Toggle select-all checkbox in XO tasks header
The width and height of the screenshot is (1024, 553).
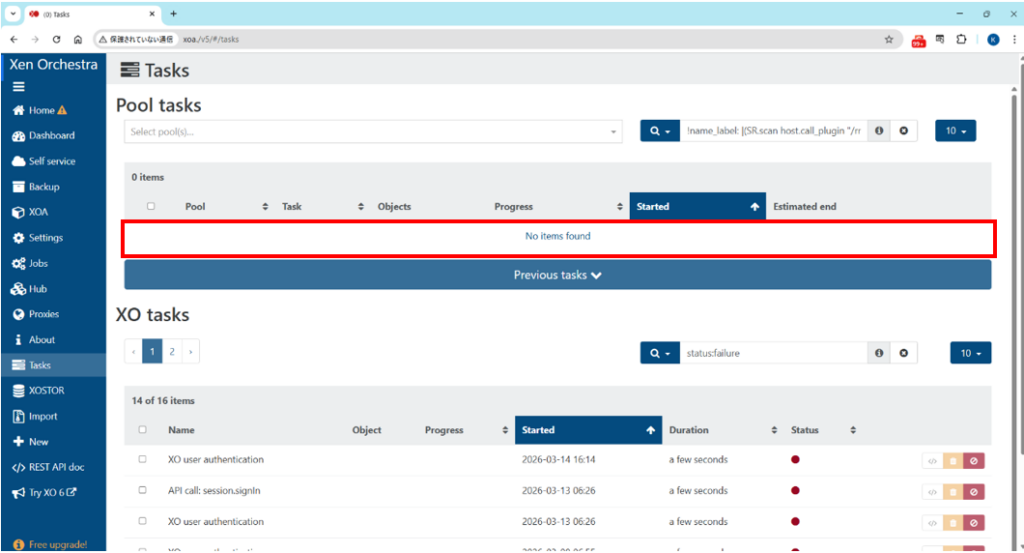(x=143, y=430)
